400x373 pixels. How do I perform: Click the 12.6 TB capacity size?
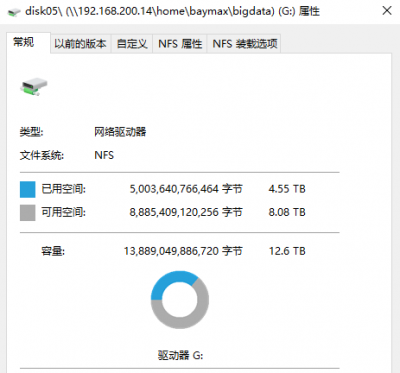(287, 251)
